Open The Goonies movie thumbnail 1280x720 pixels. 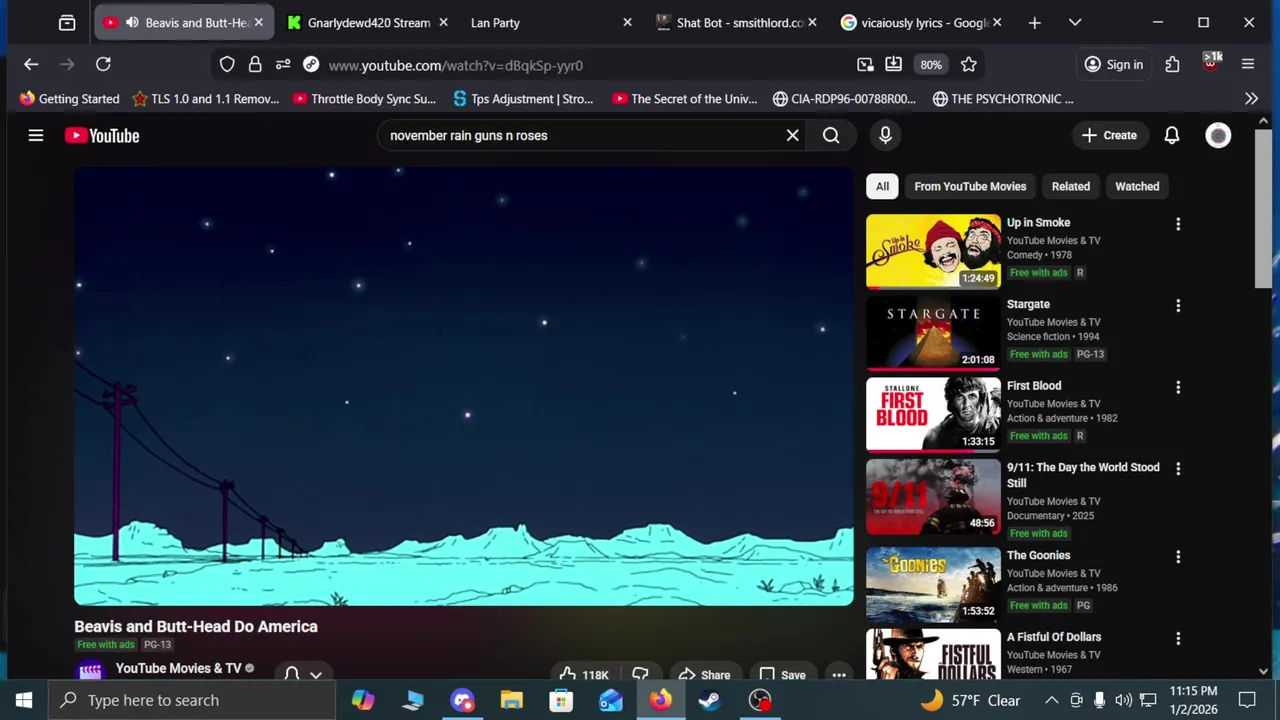click(933, 584)
